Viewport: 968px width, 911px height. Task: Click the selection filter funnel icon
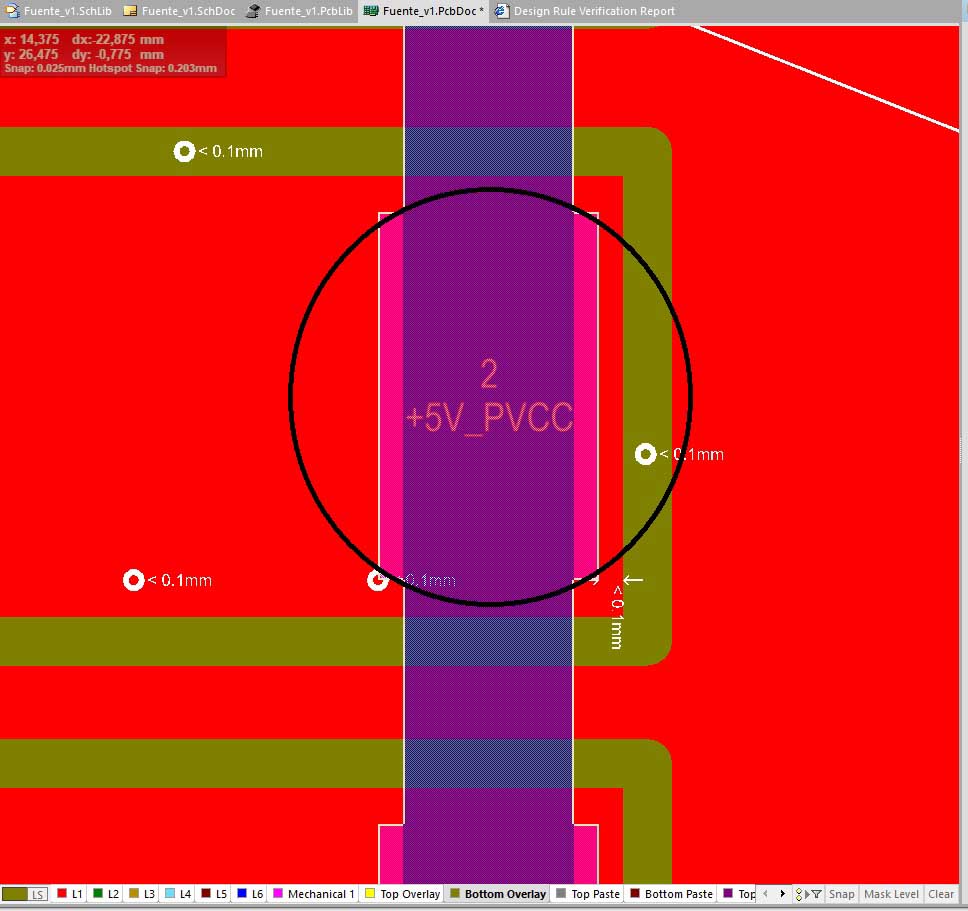(816, 894)
